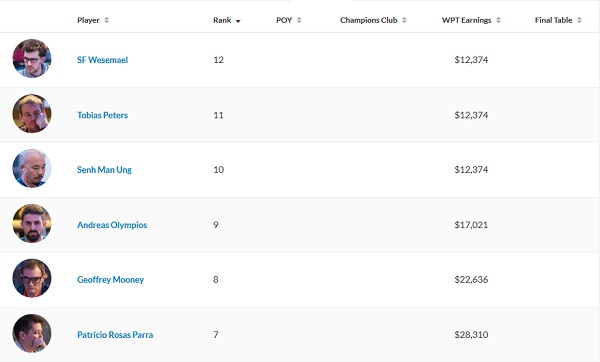The image size is (600, 362).
Task: Open the Senh Man Ung link
Action: tap(104, 170)
